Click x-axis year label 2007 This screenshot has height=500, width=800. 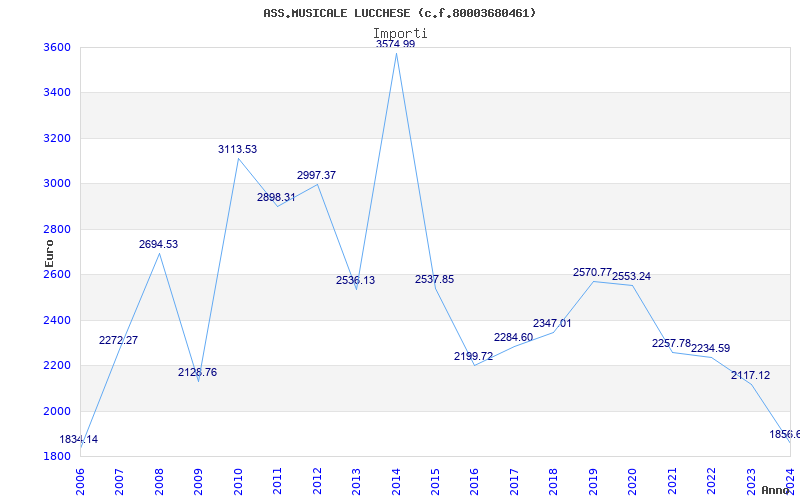[x=119, y=481]
